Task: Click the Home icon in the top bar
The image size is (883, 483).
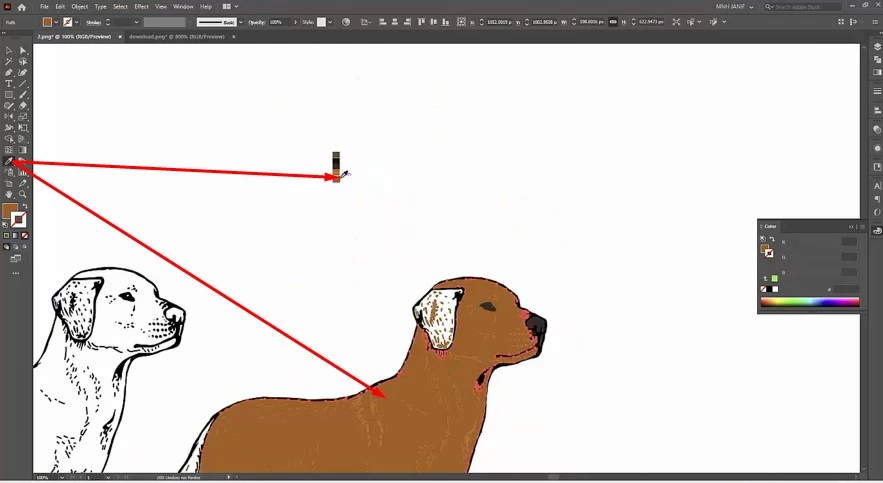Action: point(21,7)
